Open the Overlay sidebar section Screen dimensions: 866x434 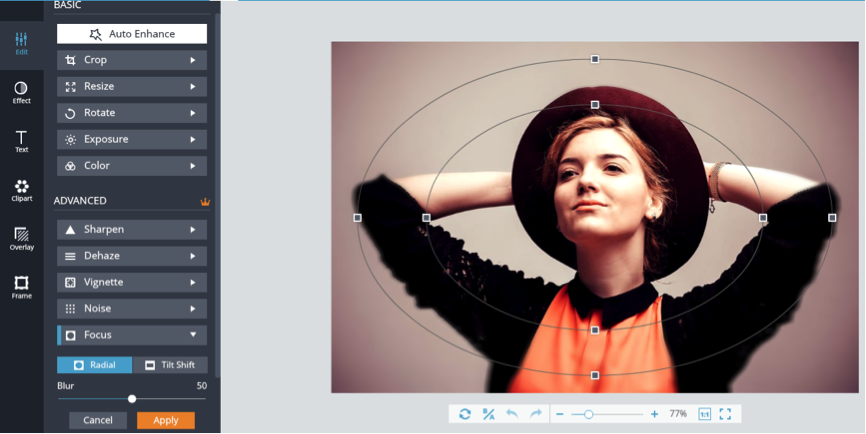click(22, 239)
